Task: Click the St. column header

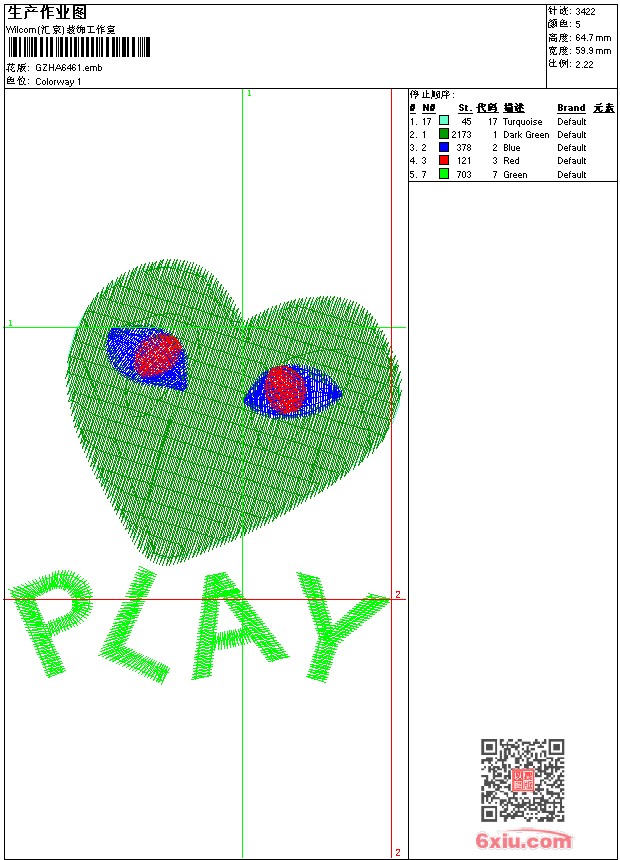Action: click(x=464, y=108)
